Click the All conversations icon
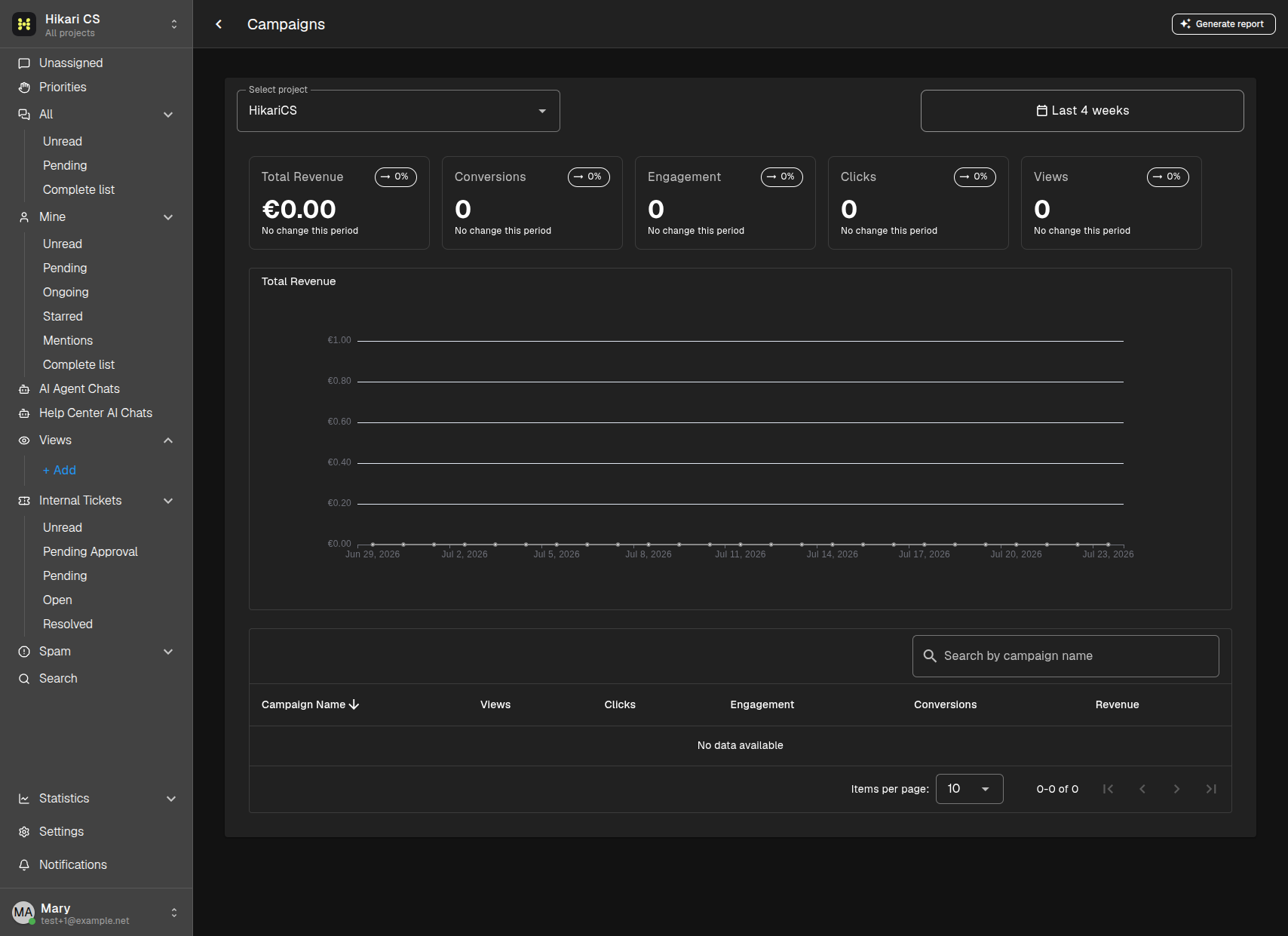1288x936 pixels. click(x=24, y=115)
